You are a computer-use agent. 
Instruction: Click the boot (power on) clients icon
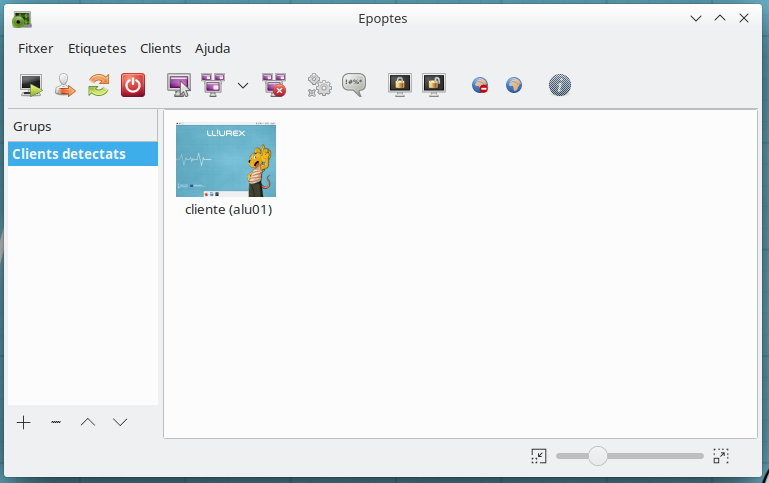32,85
